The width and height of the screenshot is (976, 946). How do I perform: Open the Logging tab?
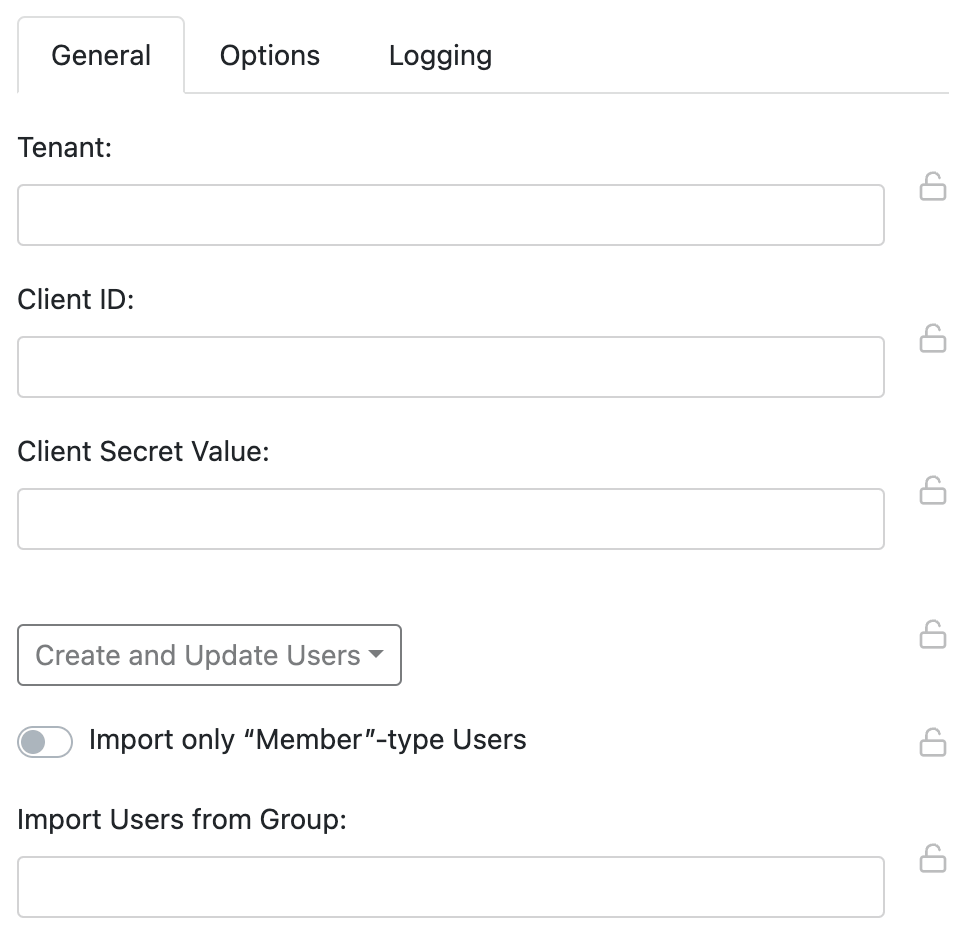coord(439,55)
